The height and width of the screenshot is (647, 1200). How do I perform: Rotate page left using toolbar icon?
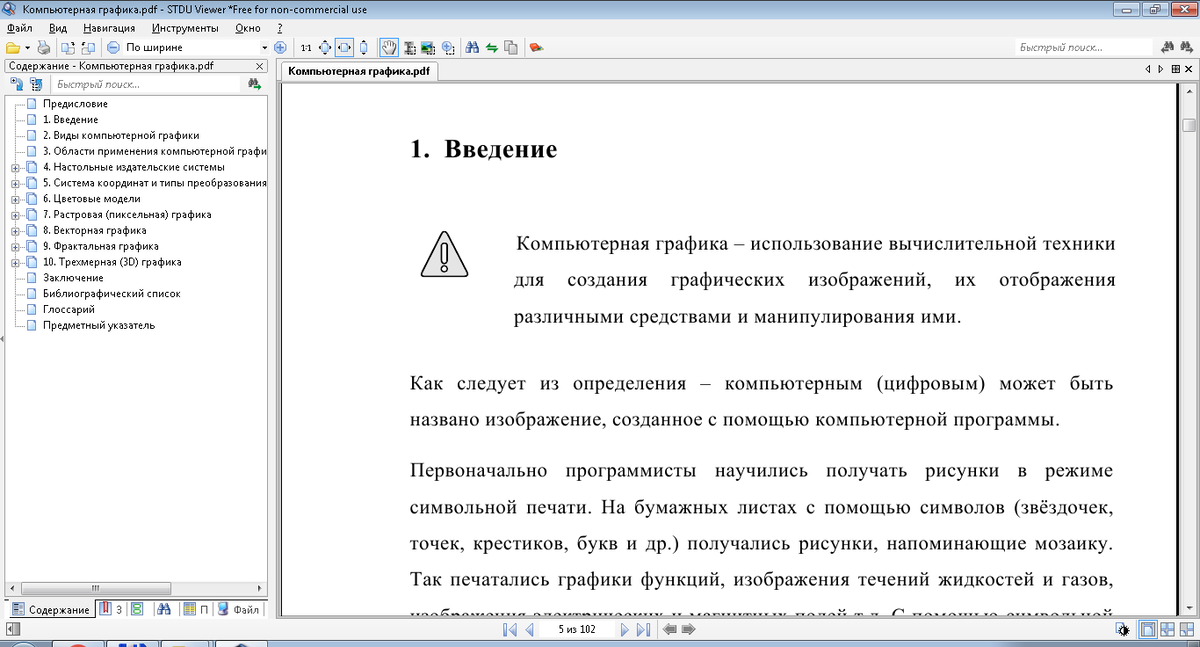point(67,47)
